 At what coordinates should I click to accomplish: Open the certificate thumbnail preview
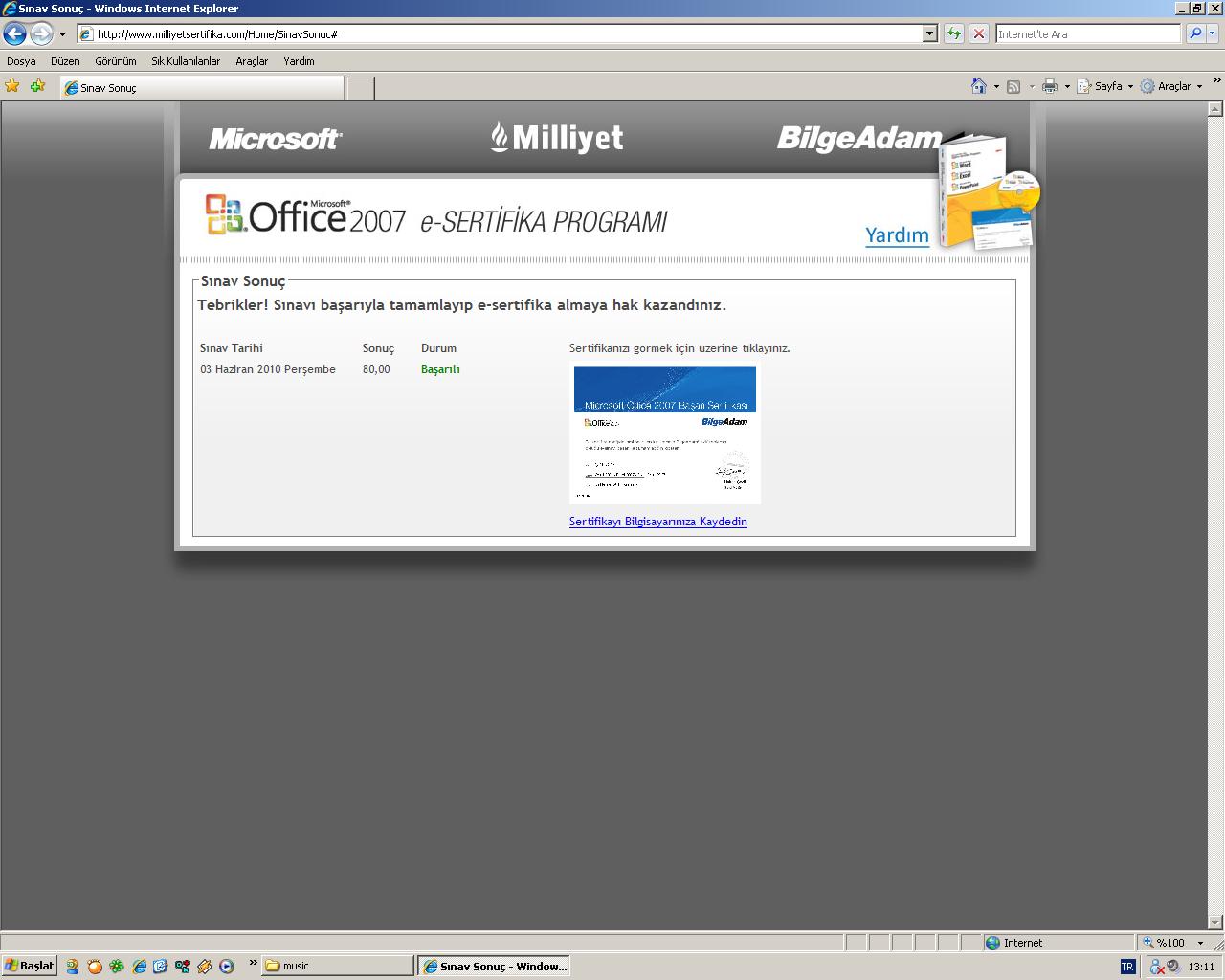click(665, 434)
